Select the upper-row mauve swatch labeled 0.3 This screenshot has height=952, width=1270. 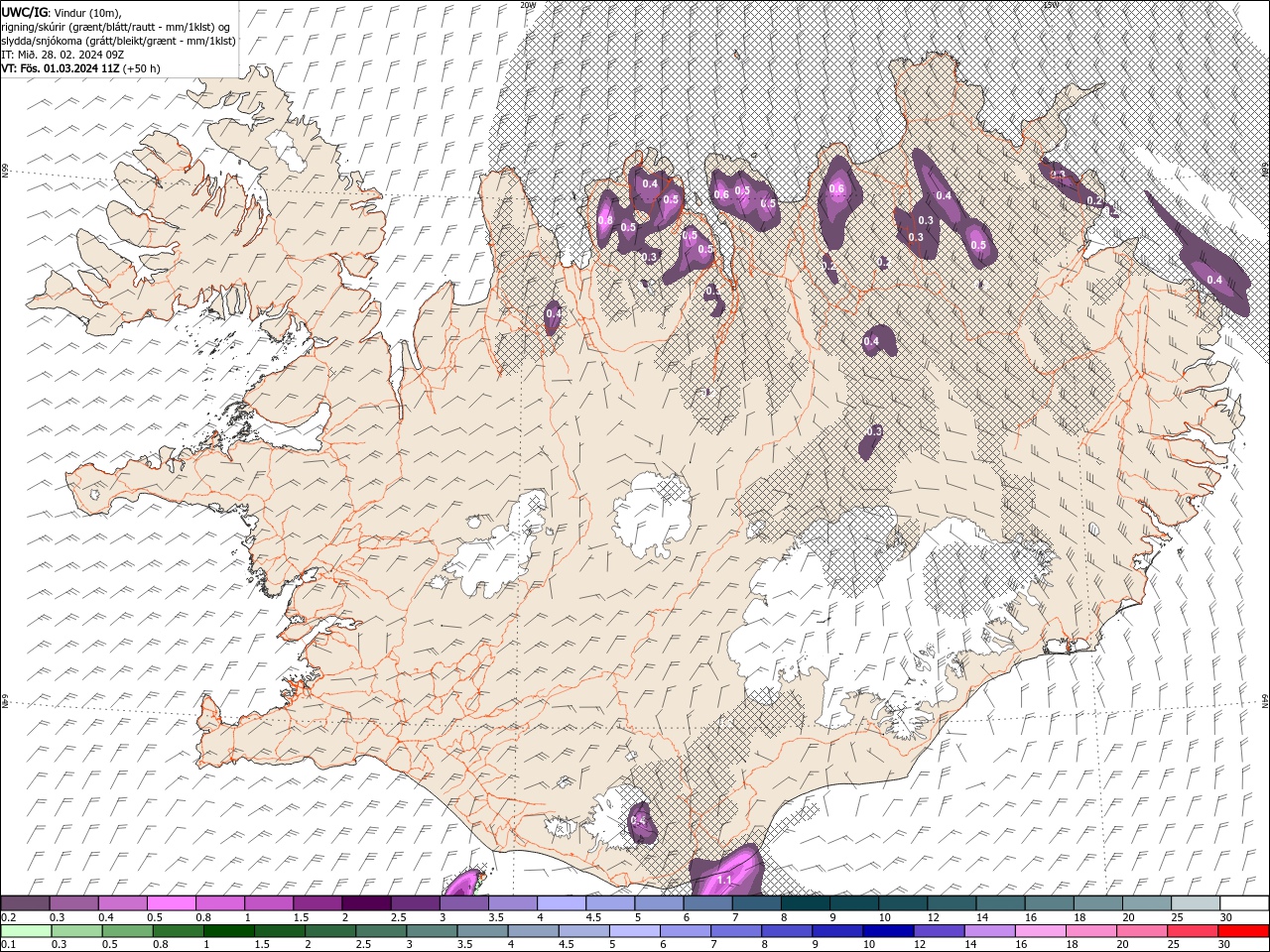click(x=73, y=903)
